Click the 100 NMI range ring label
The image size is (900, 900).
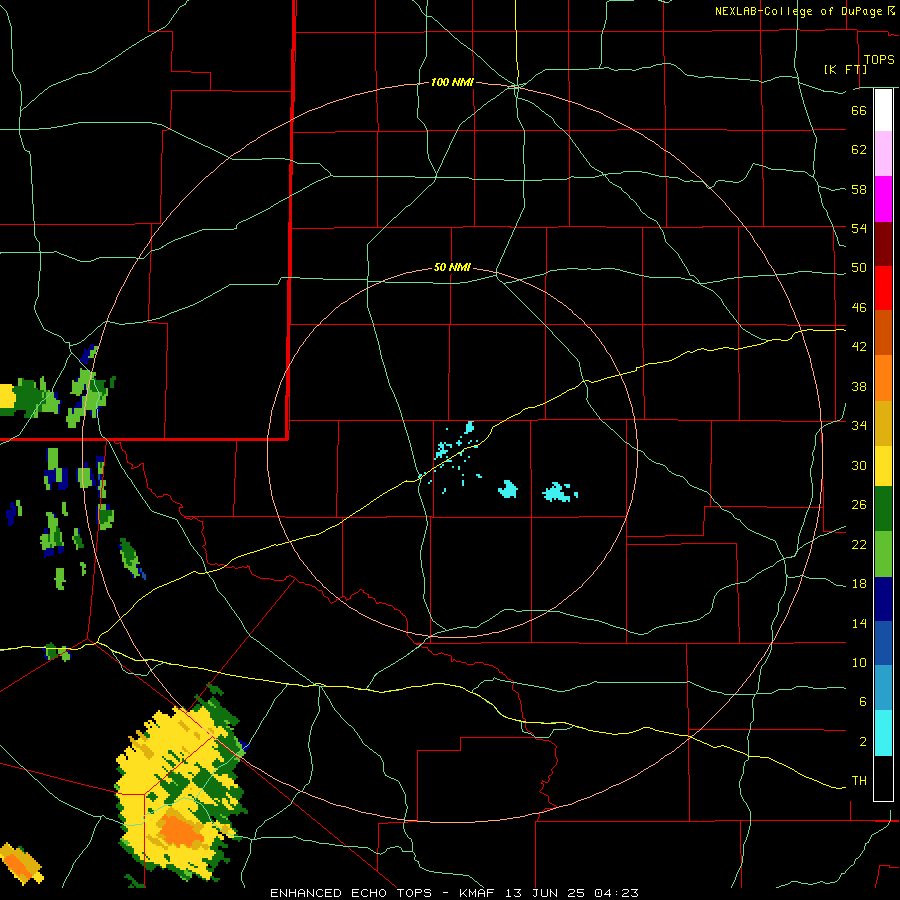[452, 83]
